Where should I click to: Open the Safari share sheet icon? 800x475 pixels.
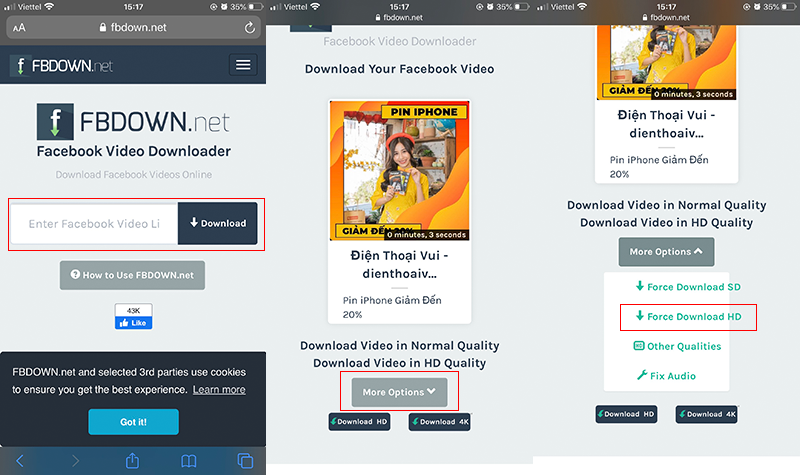tap(132, 460)
